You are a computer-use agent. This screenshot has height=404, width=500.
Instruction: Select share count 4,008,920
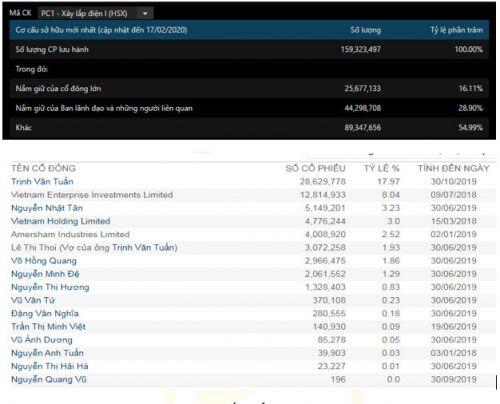[x=325, y=234]
